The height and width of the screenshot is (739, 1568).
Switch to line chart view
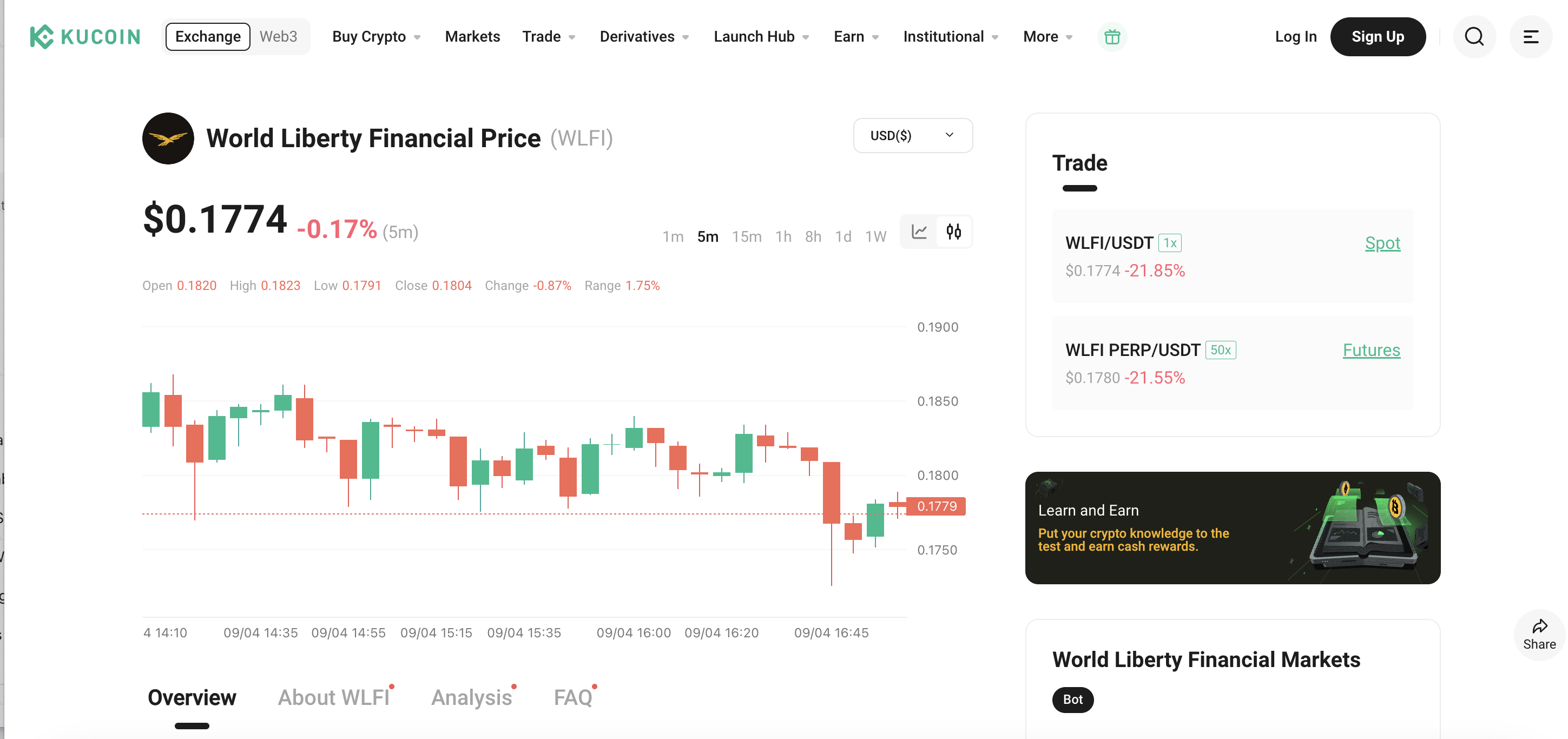point(919,232)
